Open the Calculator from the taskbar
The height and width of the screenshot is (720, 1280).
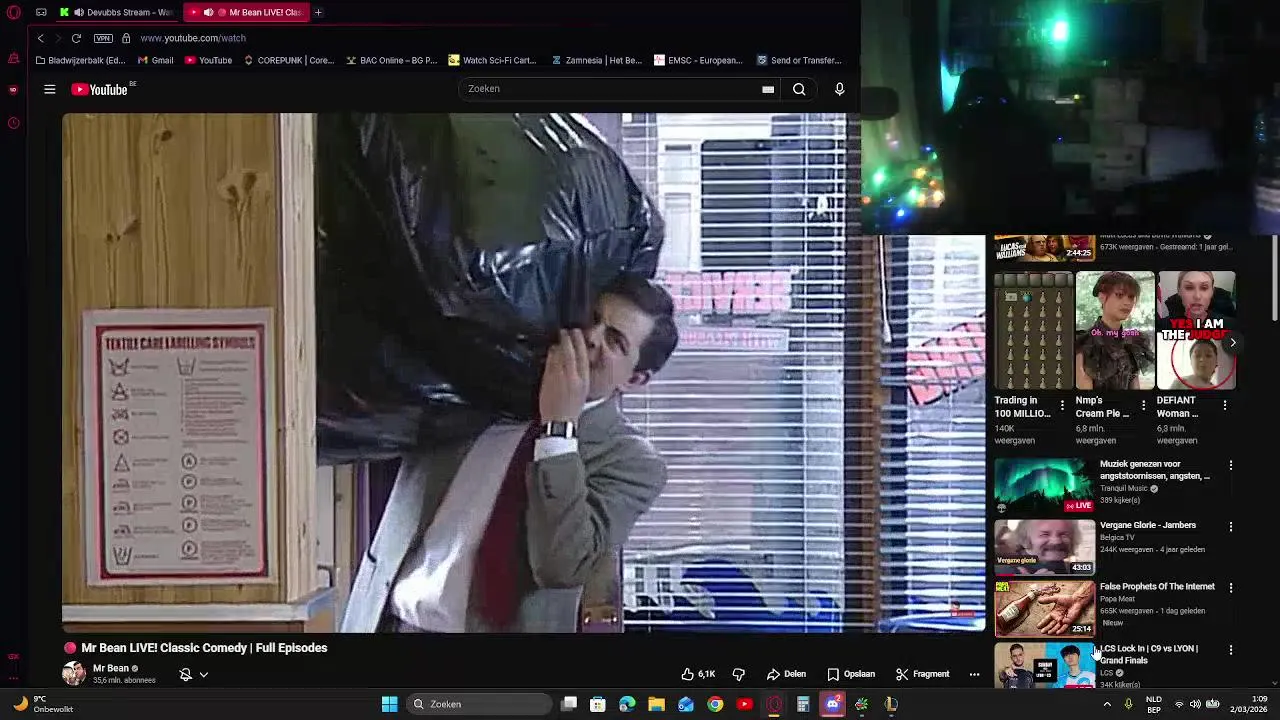[x=803, y=704]
